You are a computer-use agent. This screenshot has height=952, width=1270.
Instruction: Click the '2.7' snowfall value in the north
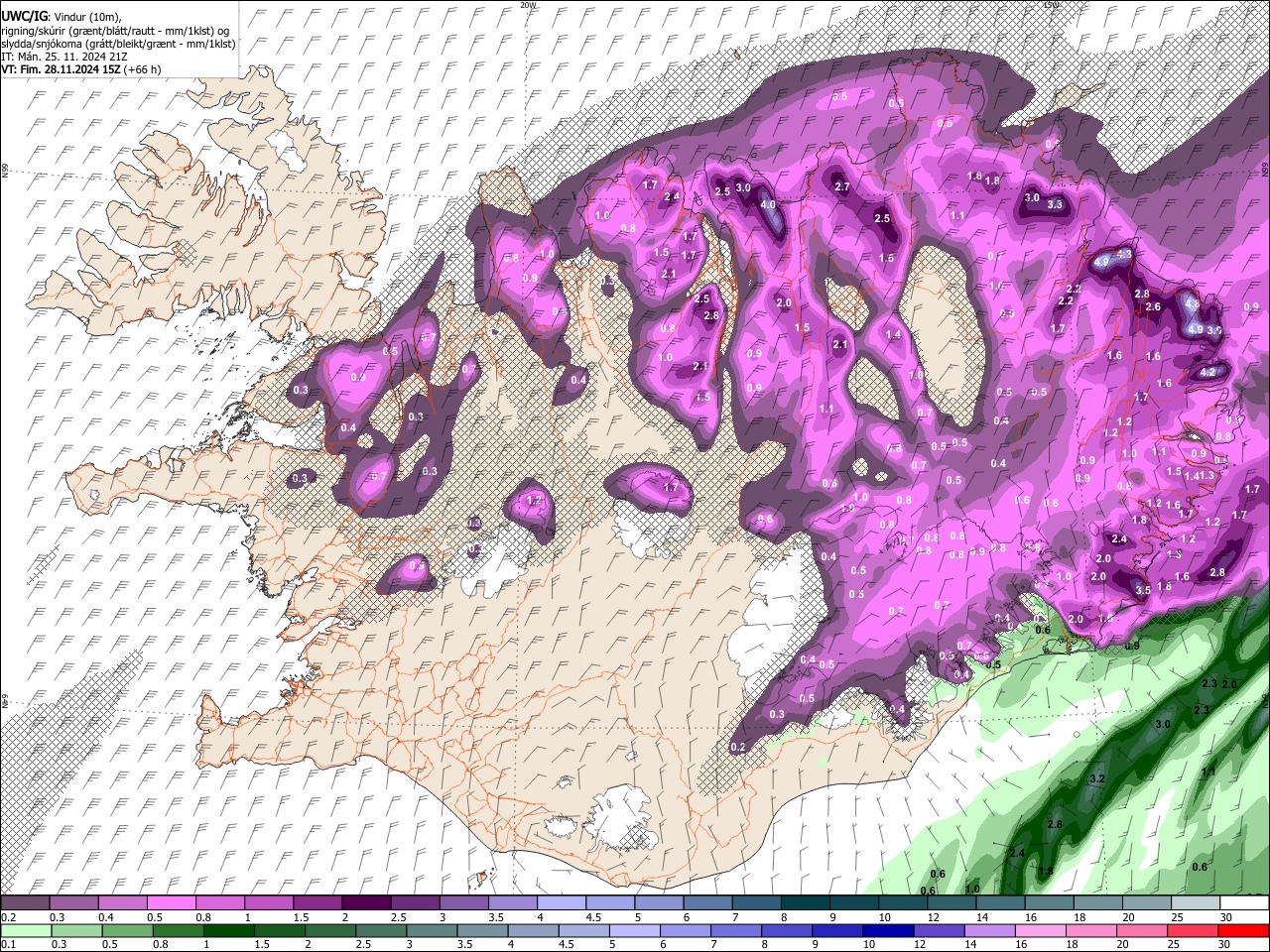pyautogui.click(x=842, y=186)
